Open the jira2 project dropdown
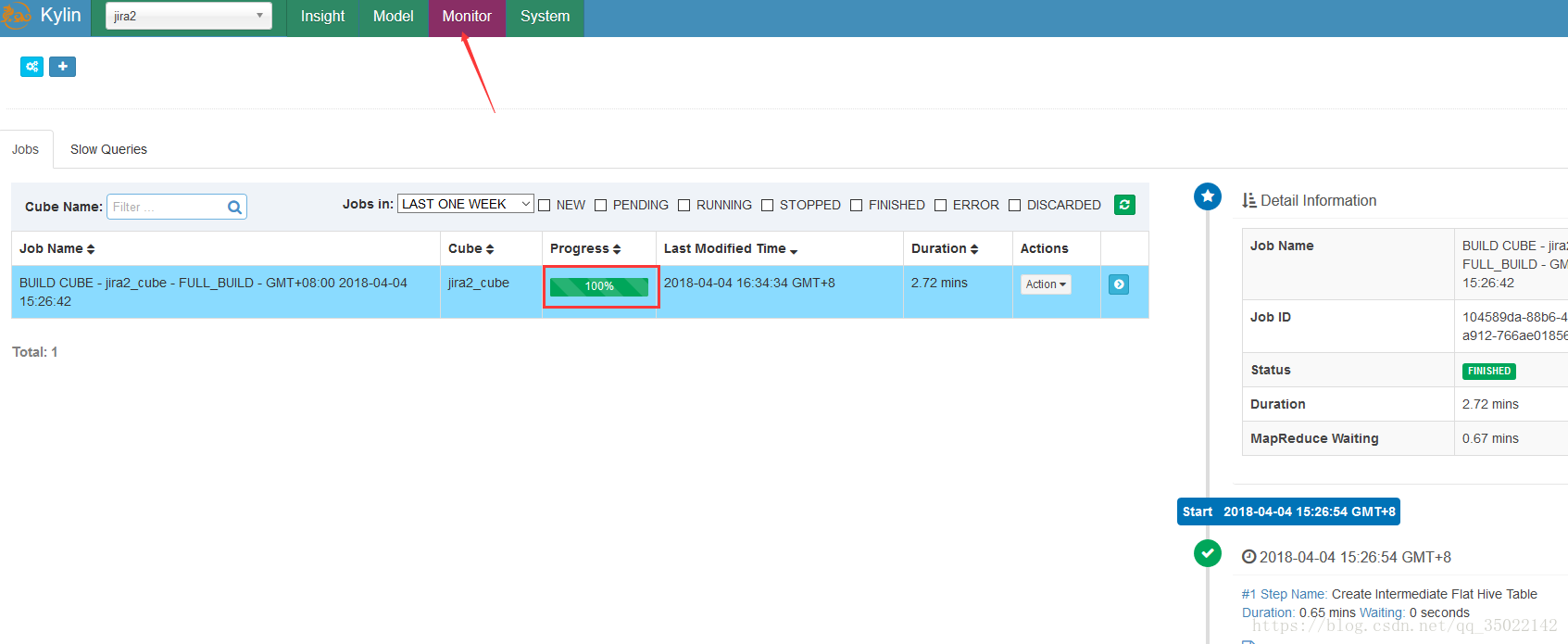This screenshot has width=1568, height=644. (x=189, y=16)
